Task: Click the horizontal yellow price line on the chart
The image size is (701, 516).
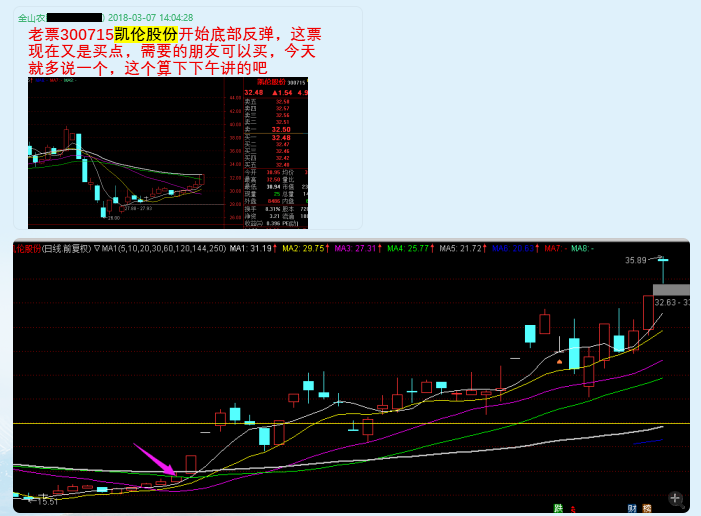Action: (x=351, y=423)
